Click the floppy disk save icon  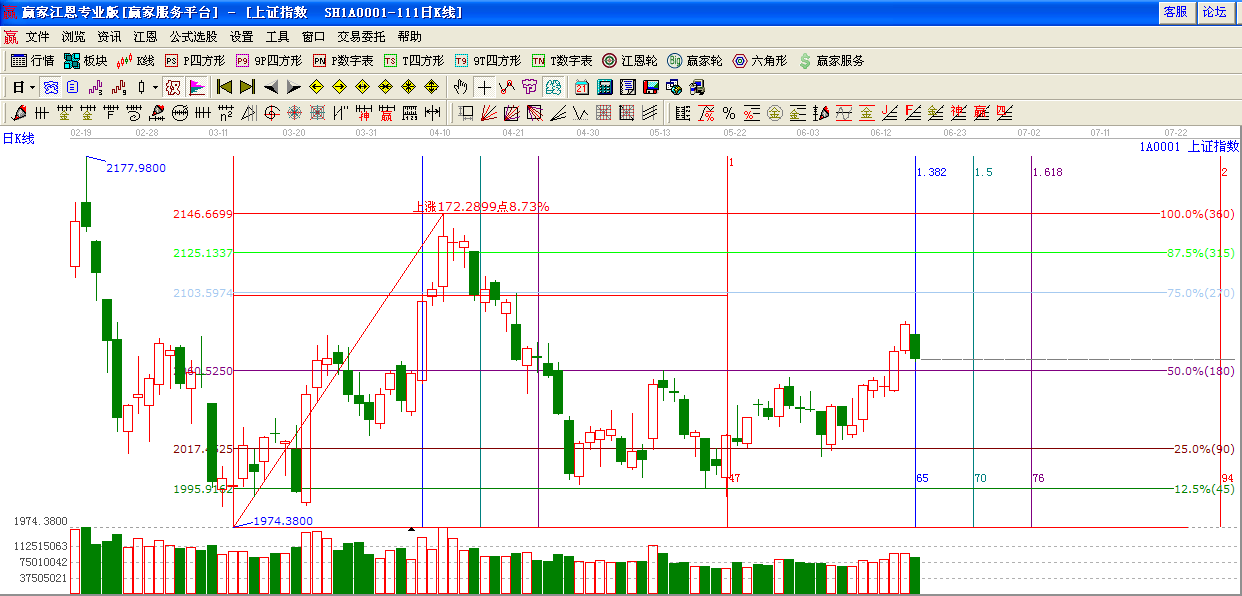pyautogui.click(x=650, y=87)
